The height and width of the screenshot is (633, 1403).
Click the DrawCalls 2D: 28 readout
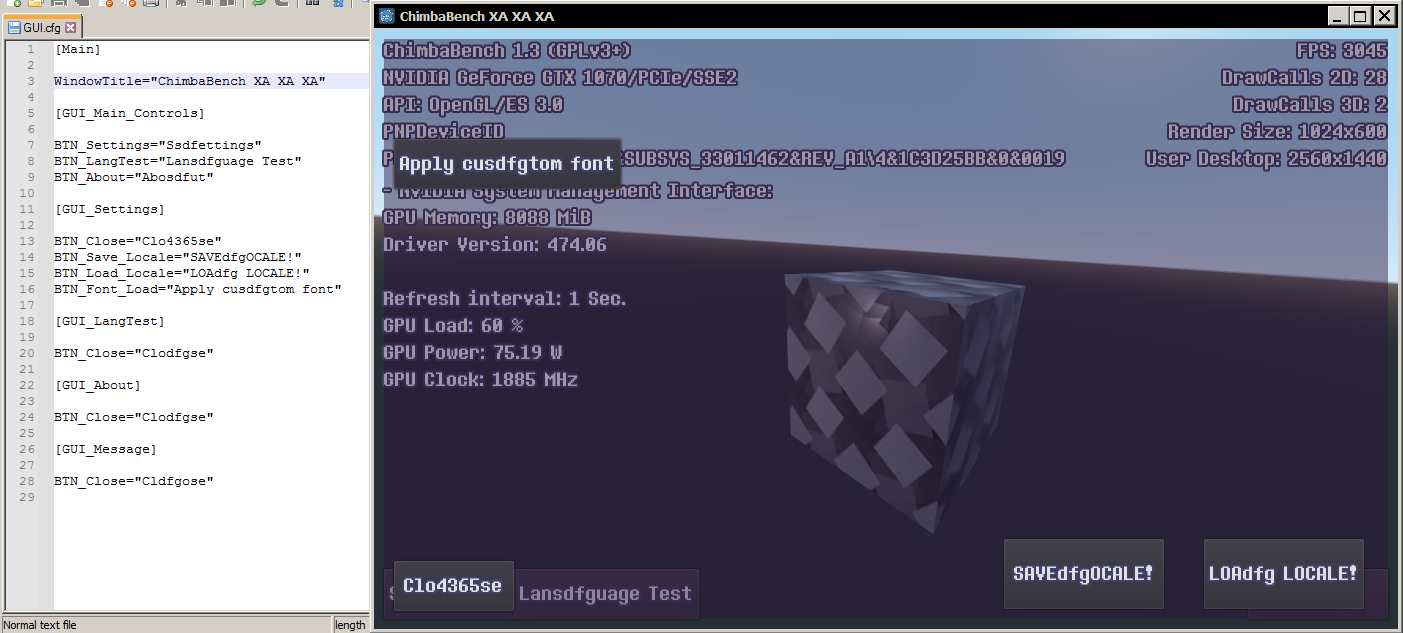(x=1304, y=78)
